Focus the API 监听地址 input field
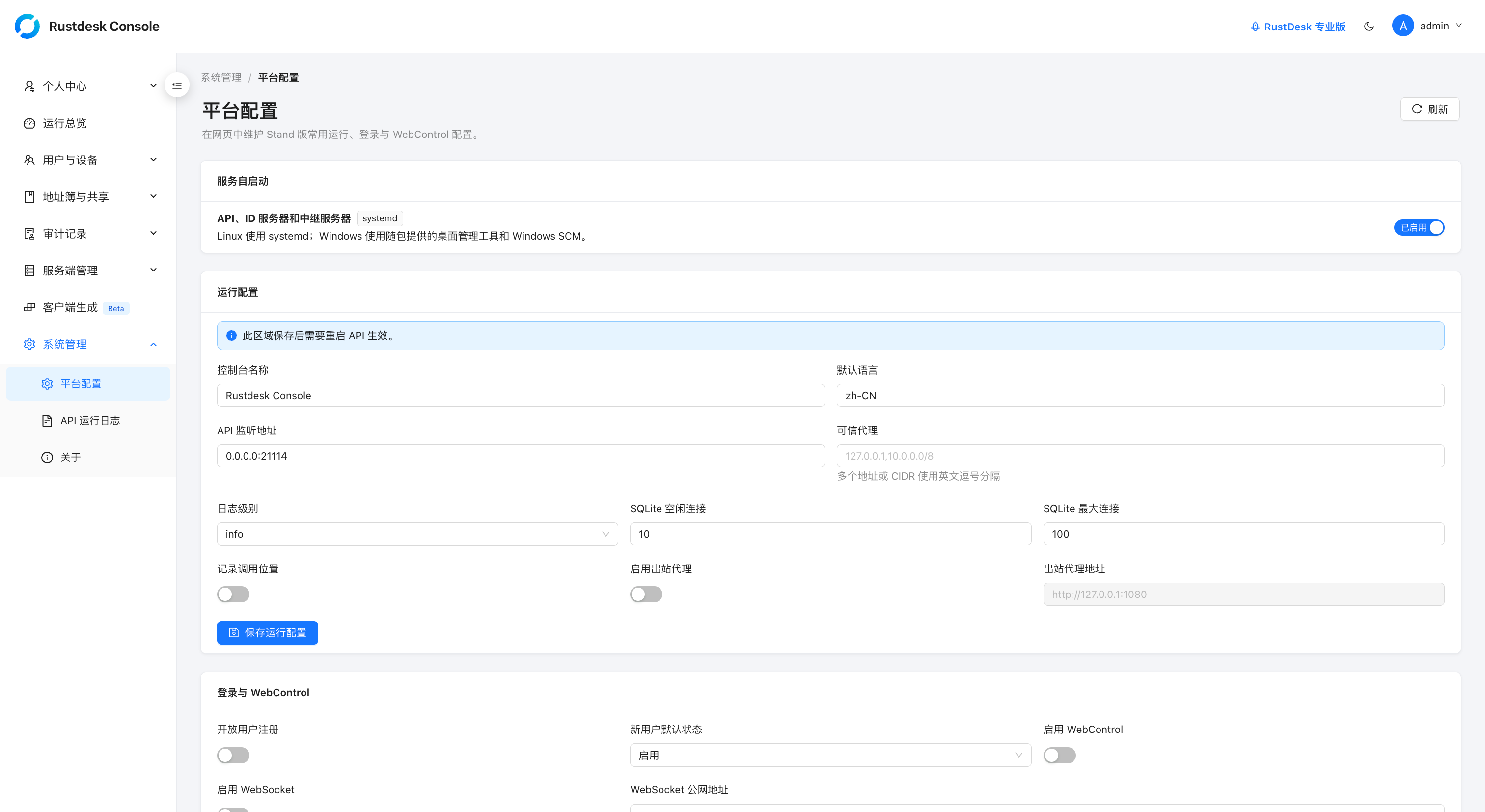 tap(521, 456)
